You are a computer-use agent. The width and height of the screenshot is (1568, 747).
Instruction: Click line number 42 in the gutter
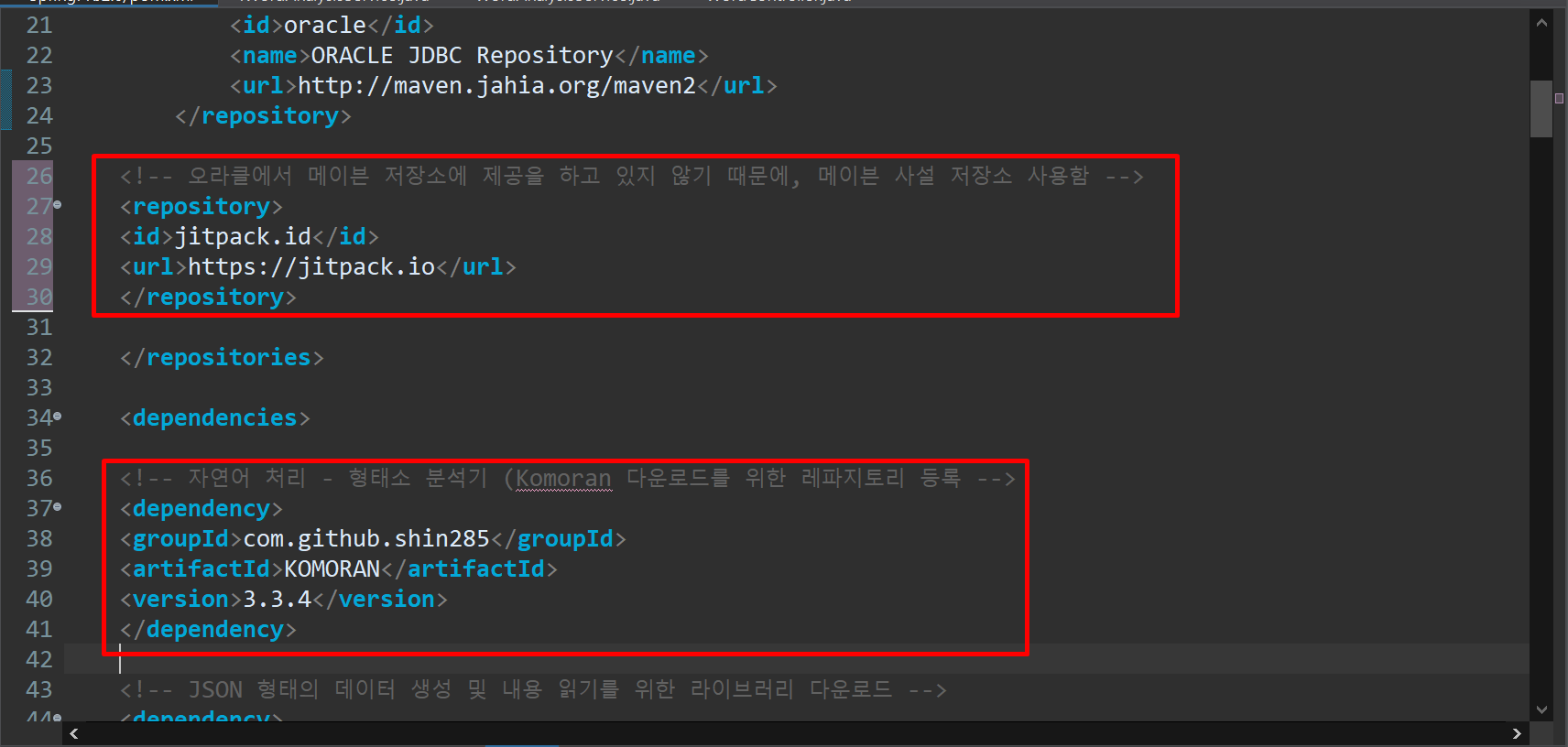click(x=39, y=659)
